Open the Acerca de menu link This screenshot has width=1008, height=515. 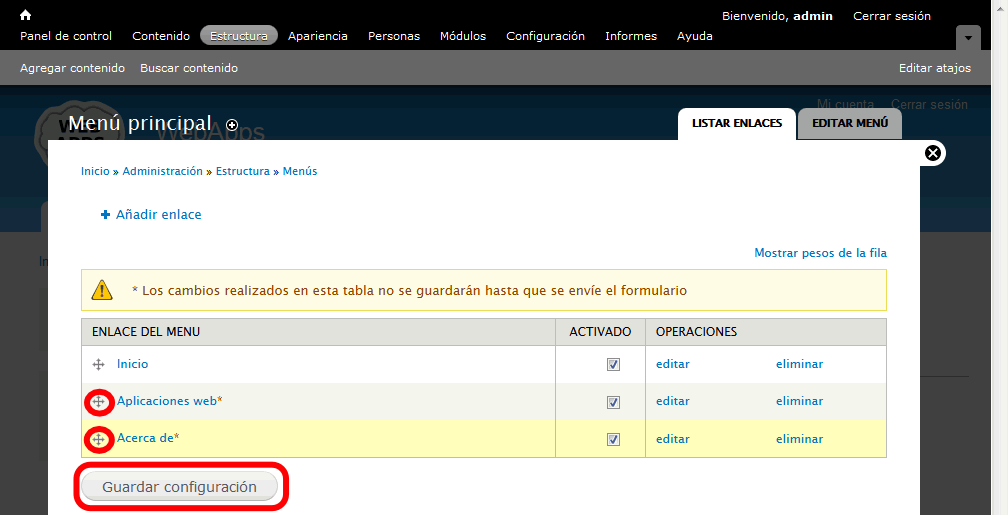tap(145, 438)
